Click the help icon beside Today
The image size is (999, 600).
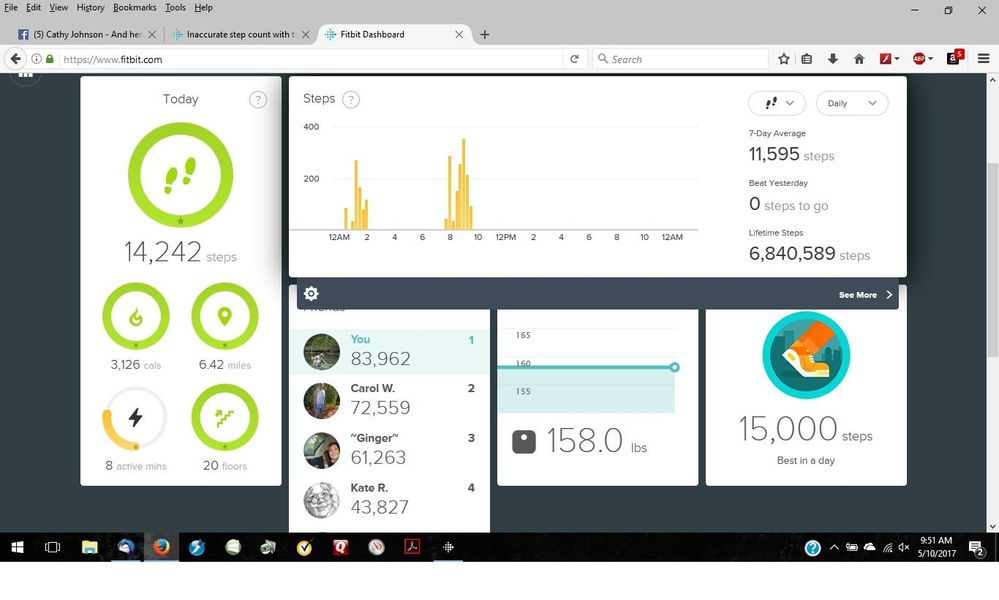point(258,100)
